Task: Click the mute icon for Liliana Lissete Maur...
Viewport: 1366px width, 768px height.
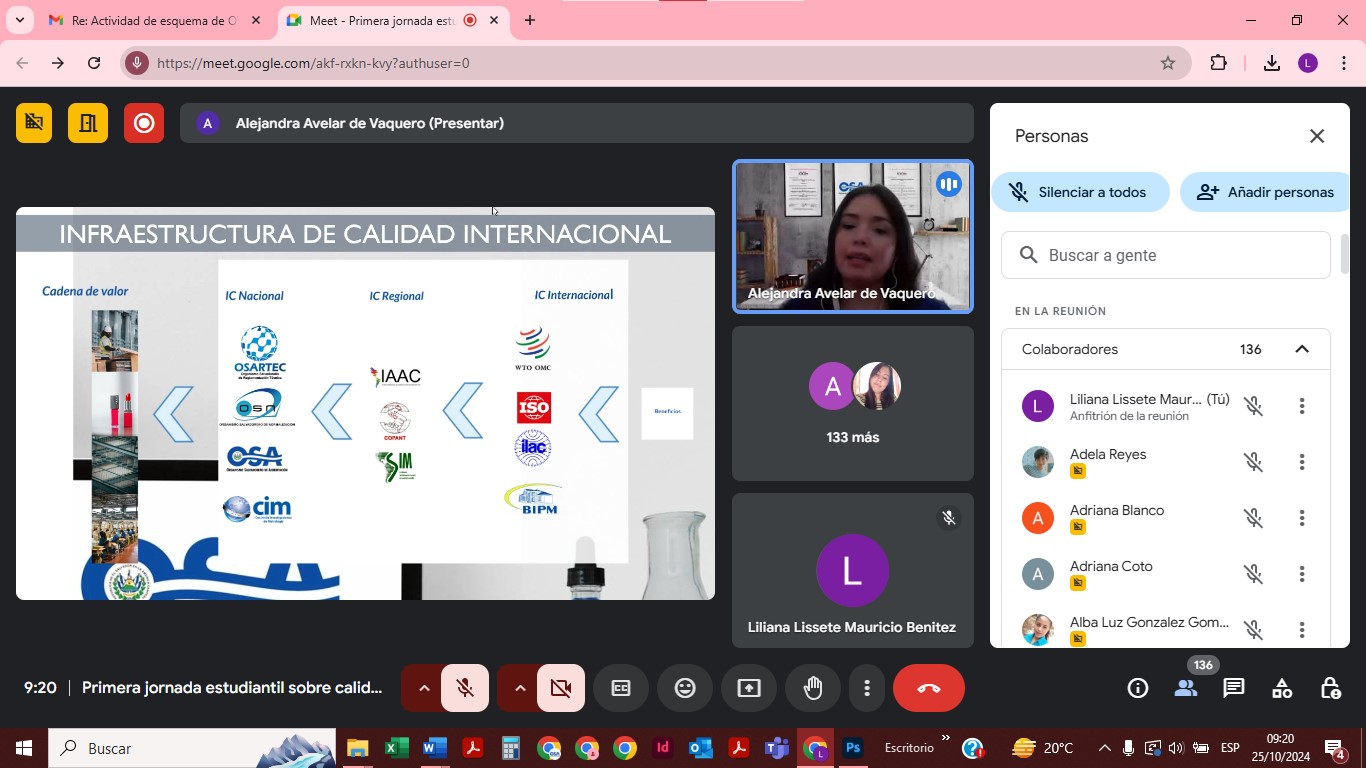Action: 1253,406
